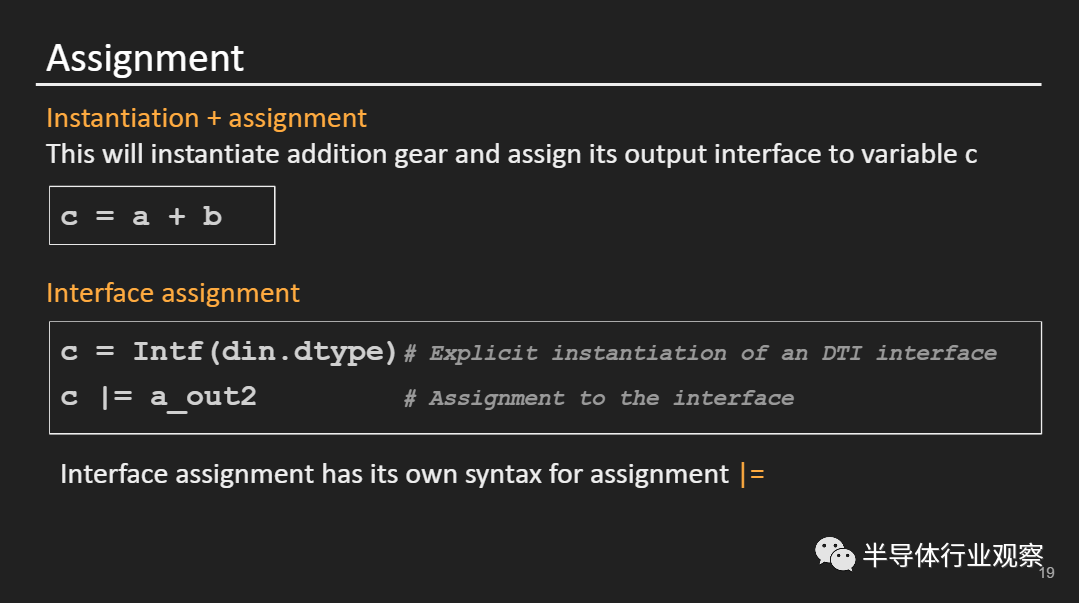1079x603 pixels.
Task: Select operand "b" in the first code box
Action: (x=212, y=216)
